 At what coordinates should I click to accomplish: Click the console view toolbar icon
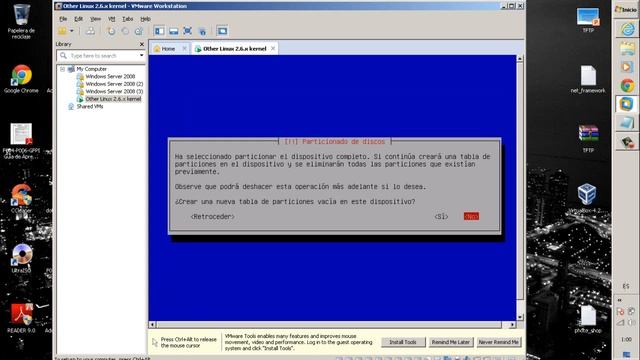pyautogui.click(x=222, y=31)
